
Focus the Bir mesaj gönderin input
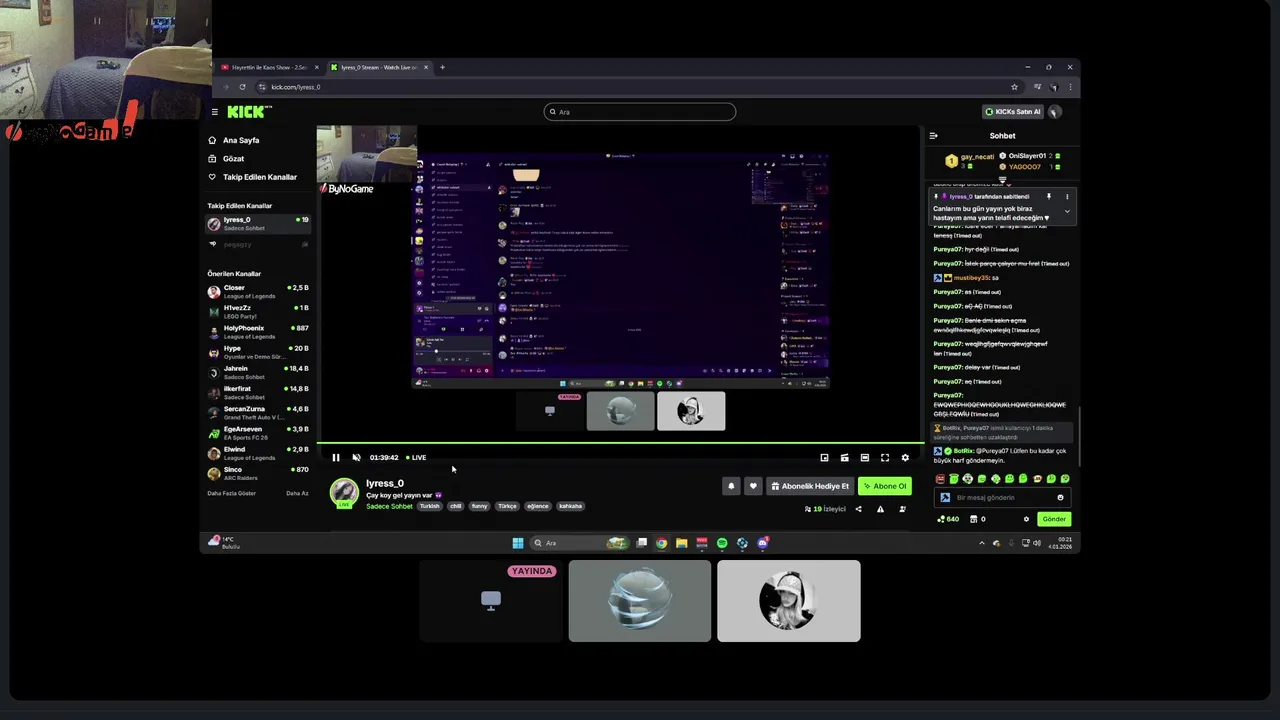coord(1000,497)
